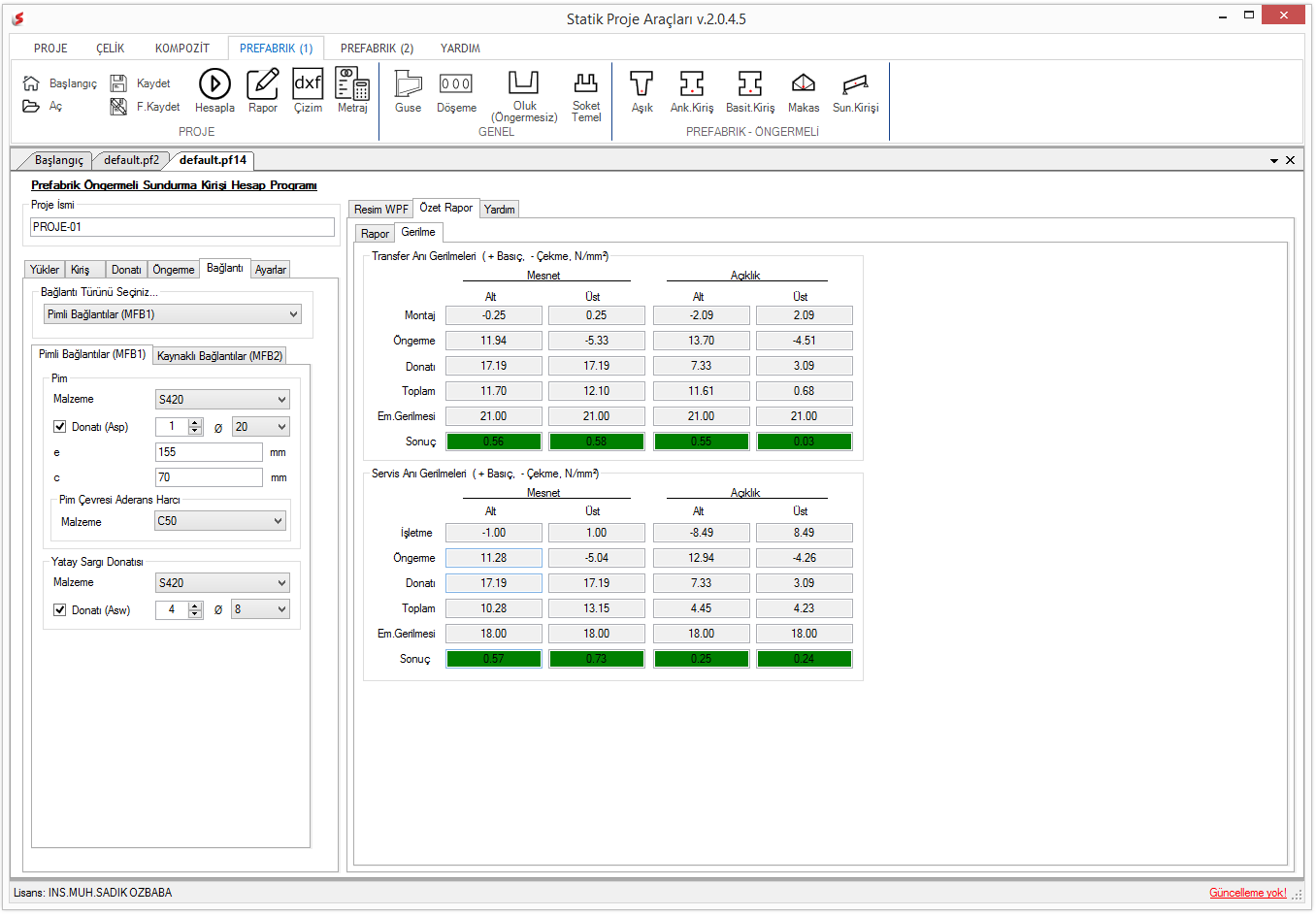Open the Asp diameter 20 dropdown
This screenshot has height=916, width=1316.
[261, 427]
